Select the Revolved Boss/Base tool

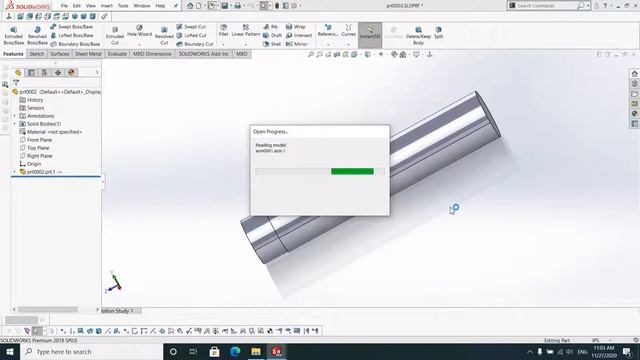37,36
